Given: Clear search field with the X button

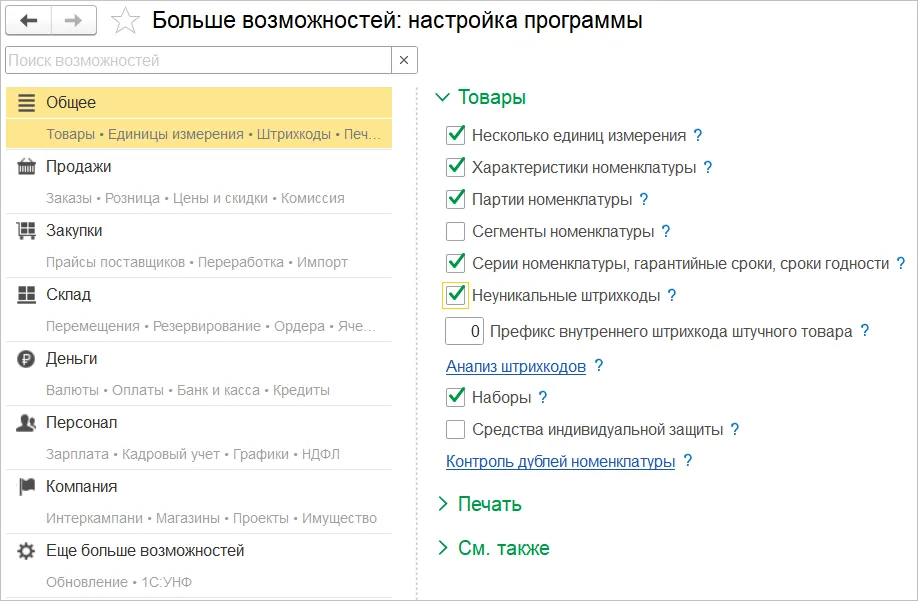Looking at the screenshot, I should click(404, 61).
